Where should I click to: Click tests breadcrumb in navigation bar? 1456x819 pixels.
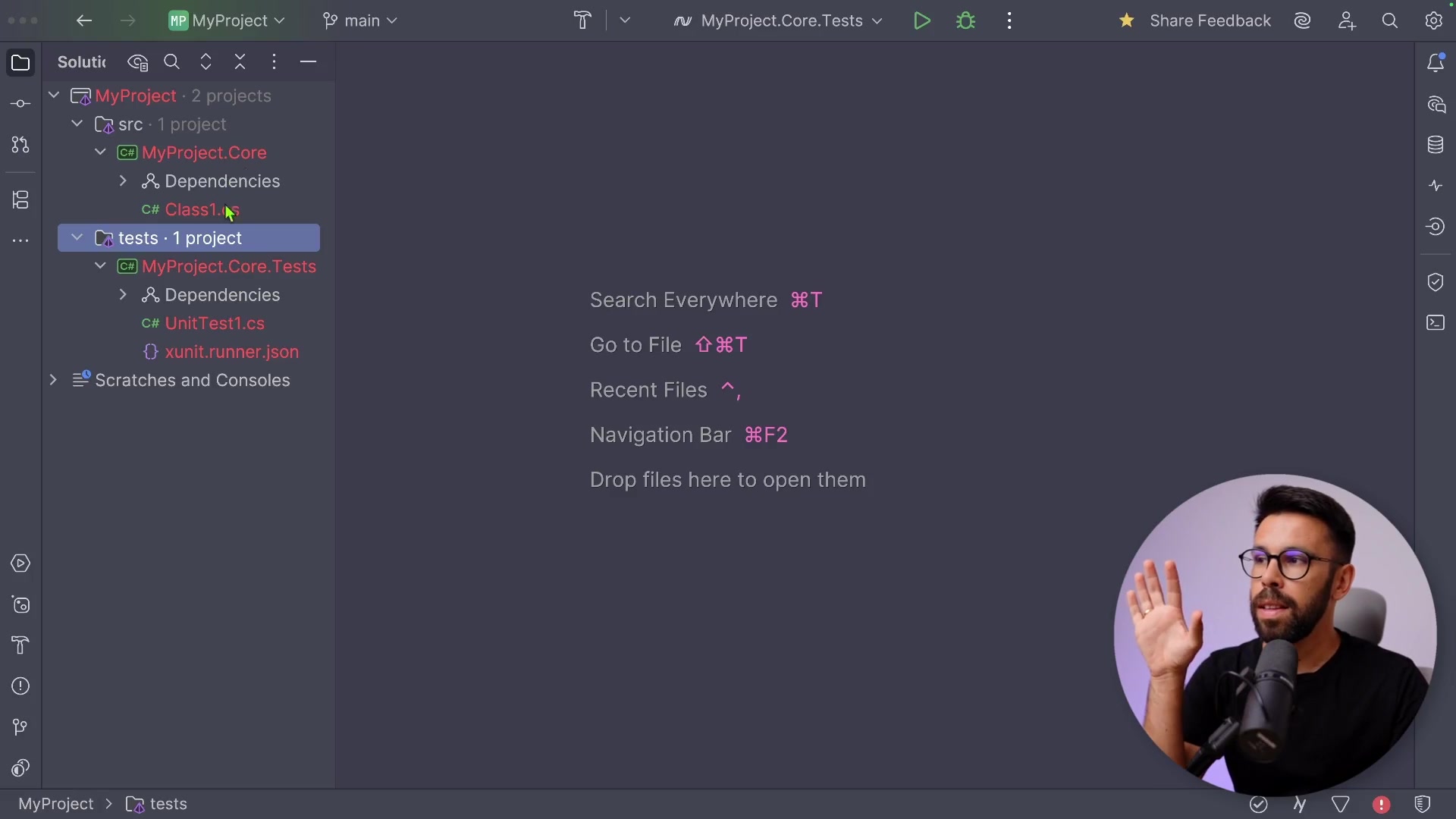pyautogui.click(x=168, y=804)
